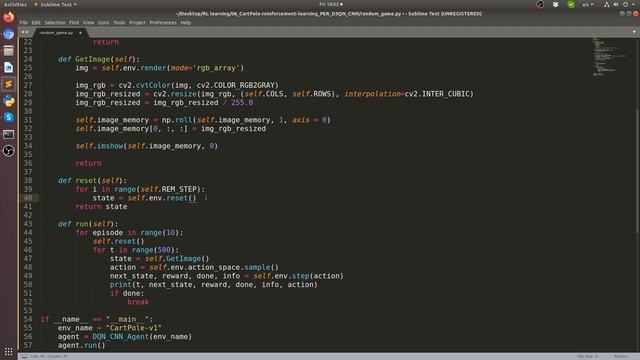Viewport: 640px width, 360px height.
Task: Open the Find menu
Action: [x=74, y=23]
